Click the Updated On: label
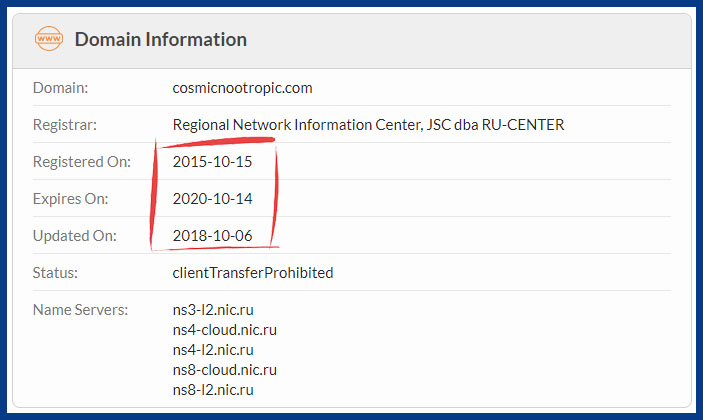The width and height of the screenshot is (703, 420). [x=74, y=236]
